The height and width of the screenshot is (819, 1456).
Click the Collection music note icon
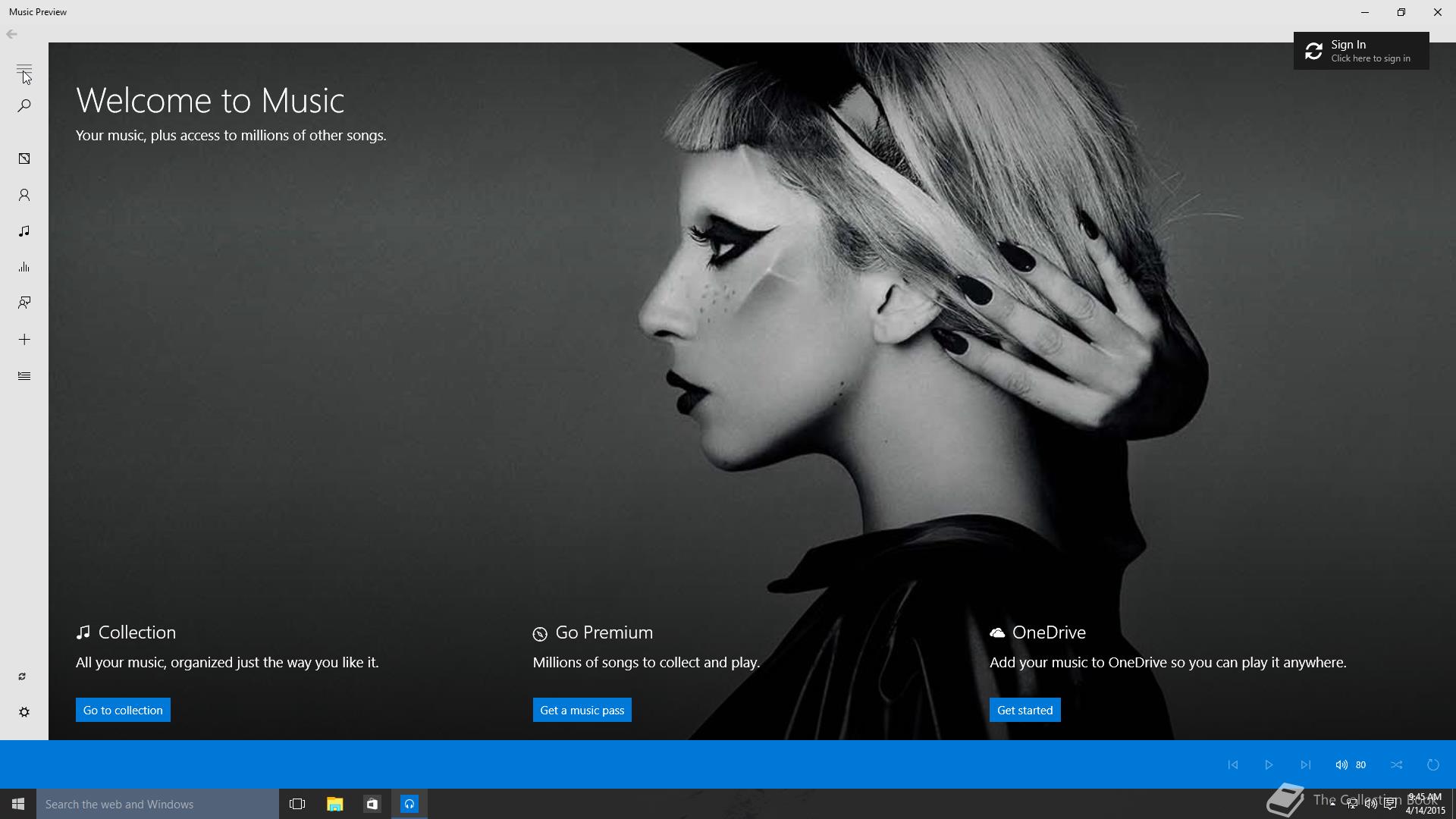tap(83, 632)
